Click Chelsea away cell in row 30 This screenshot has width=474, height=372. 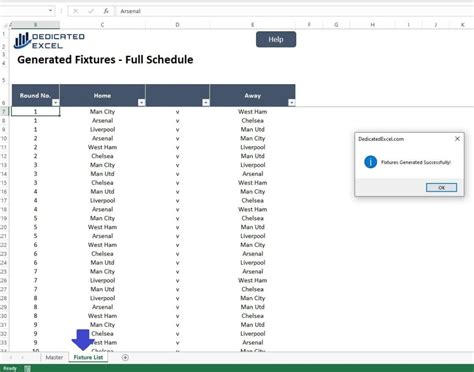pos(252,316)
